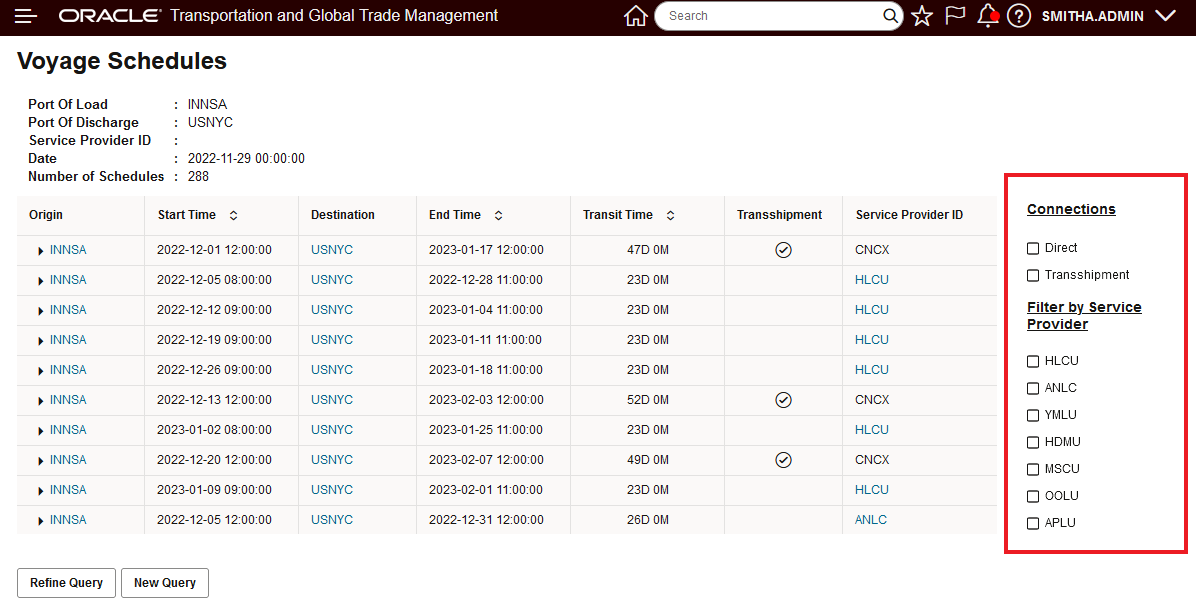Click the New Query button
1196x601 pixels.
(x=165, y=583)
